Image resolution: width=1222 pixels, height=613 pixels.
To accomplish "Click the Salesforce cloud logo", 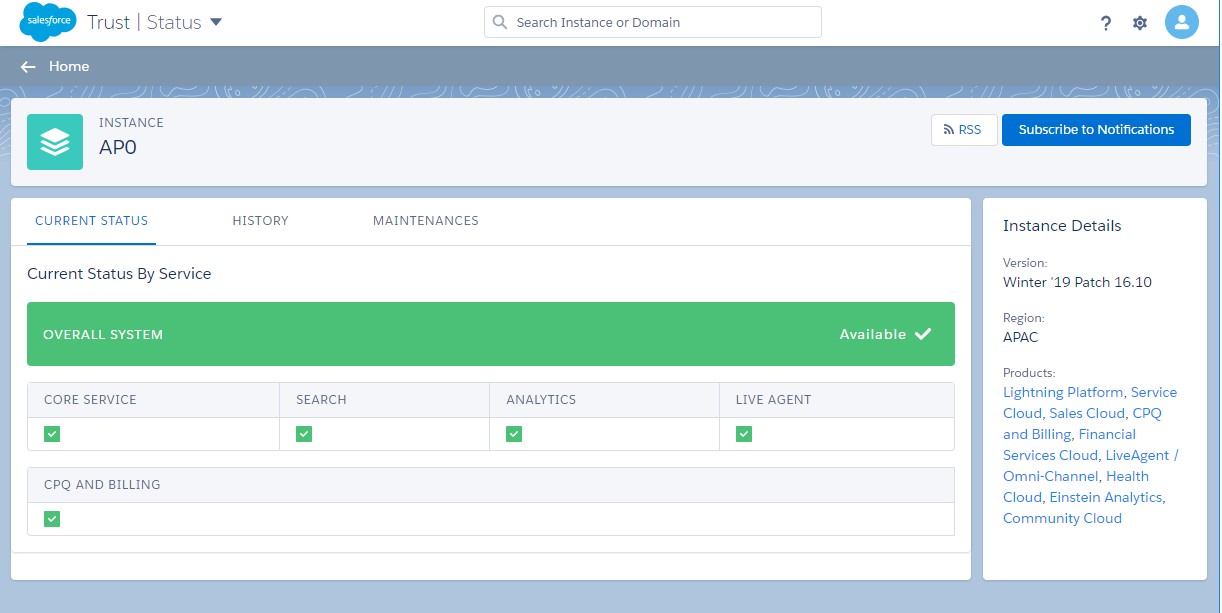I will [x=48, y=22].
